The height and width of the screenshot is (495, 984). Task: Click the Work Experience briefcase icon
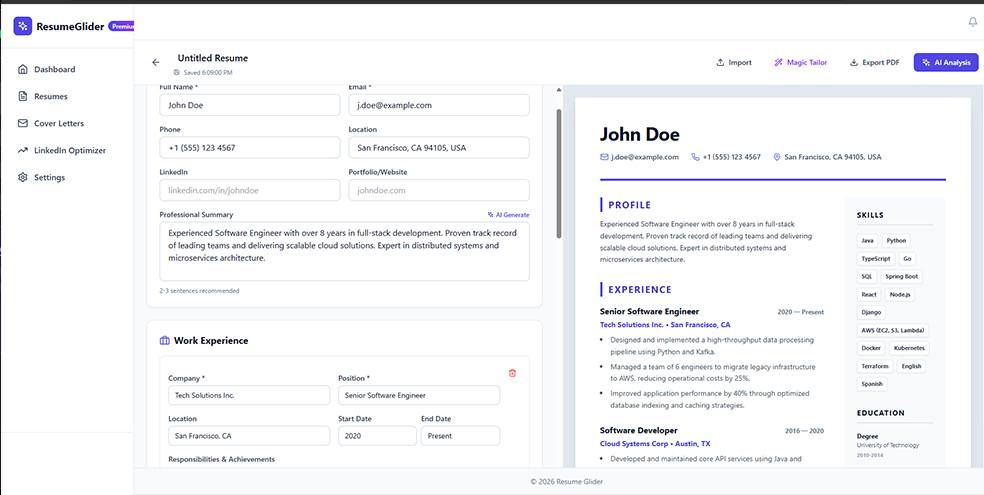pos(165,341)
